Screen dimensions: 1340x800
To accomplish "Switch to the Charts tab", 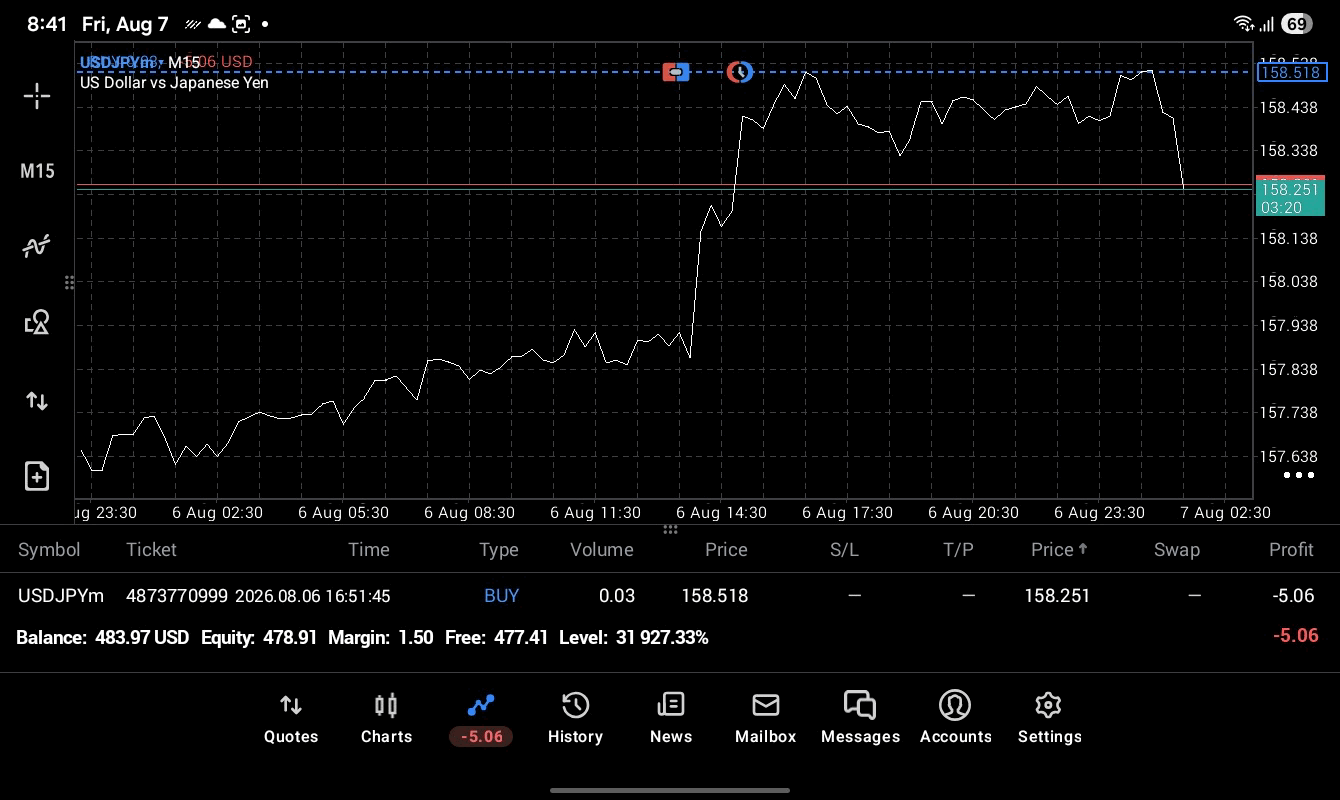I will point(386,719).
